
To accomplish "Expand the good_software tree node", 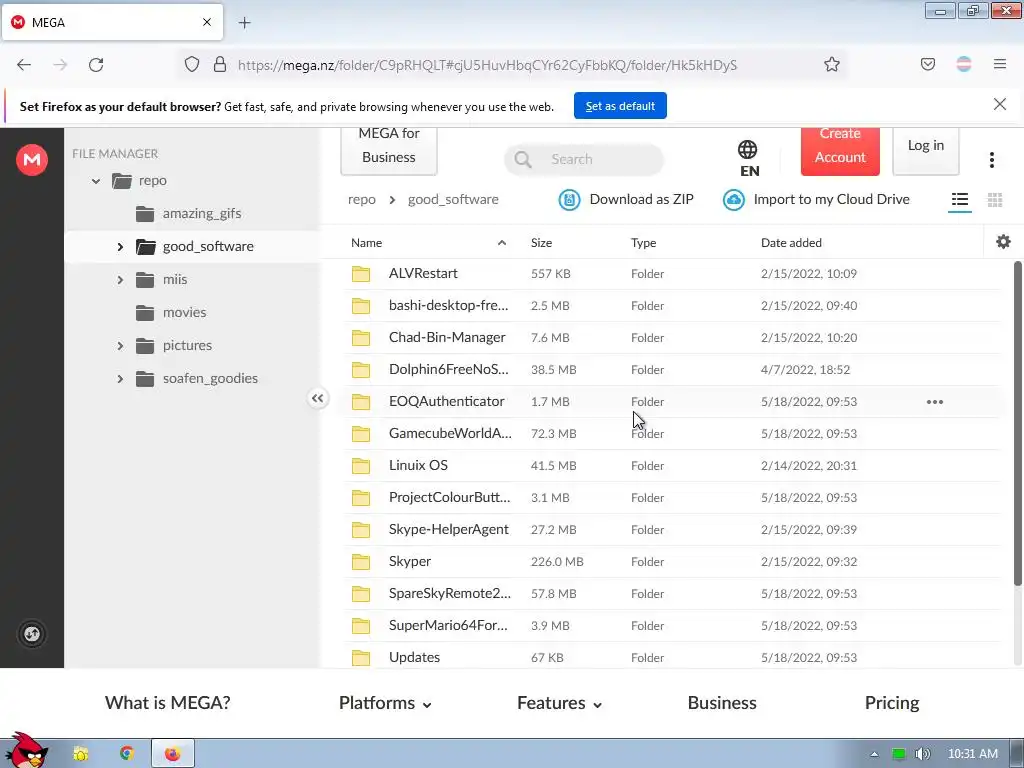I will coord(120,247).
